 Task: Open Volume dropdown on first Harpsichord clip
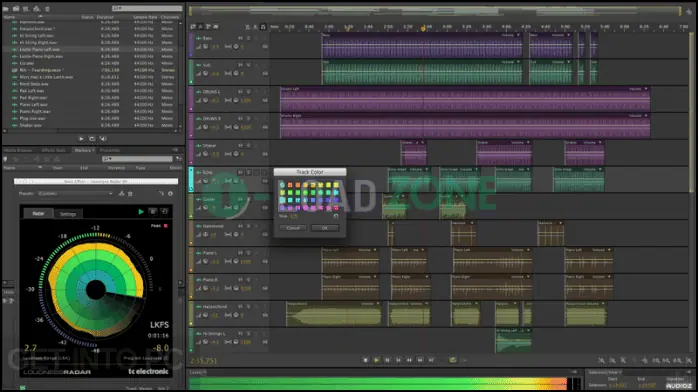coord(378,303)
